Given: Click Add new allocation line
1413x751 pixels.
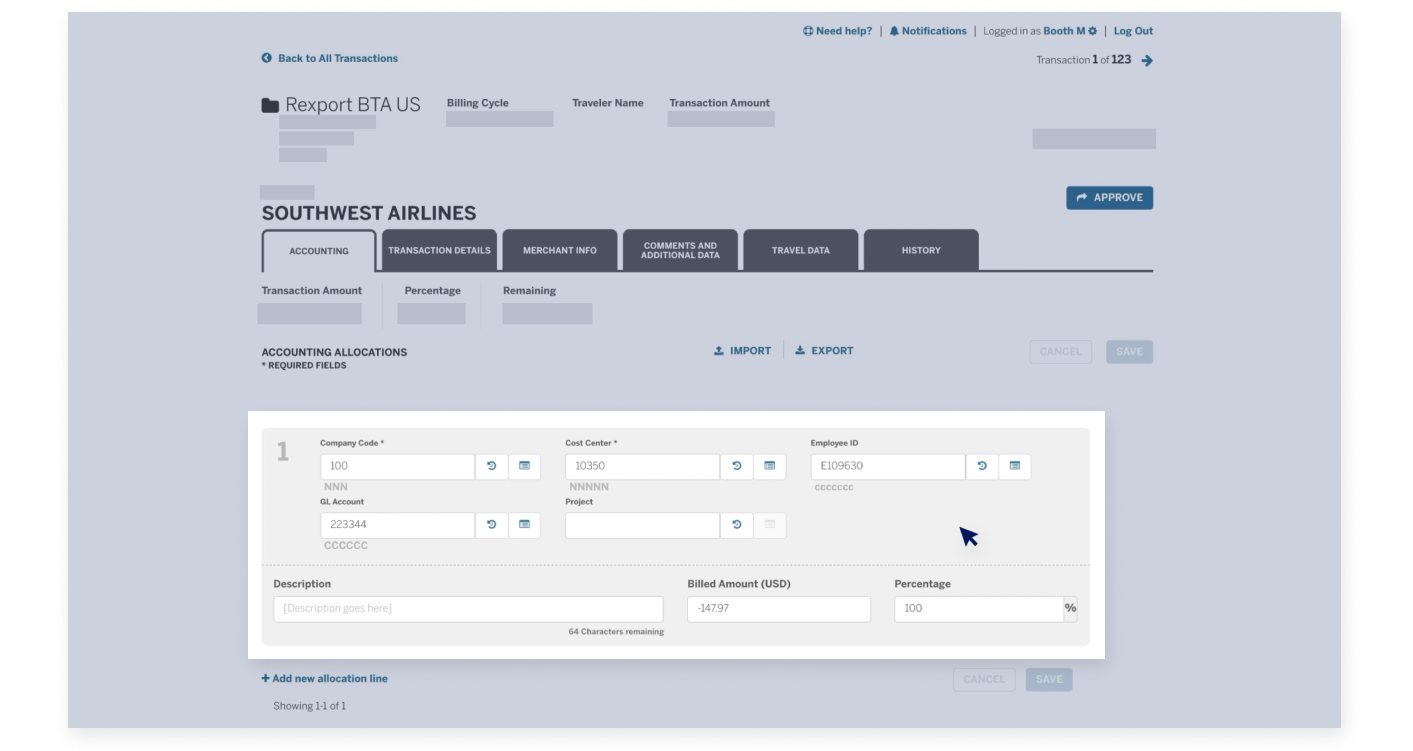Looking at the screenshot, I should (x=323, y=678).
